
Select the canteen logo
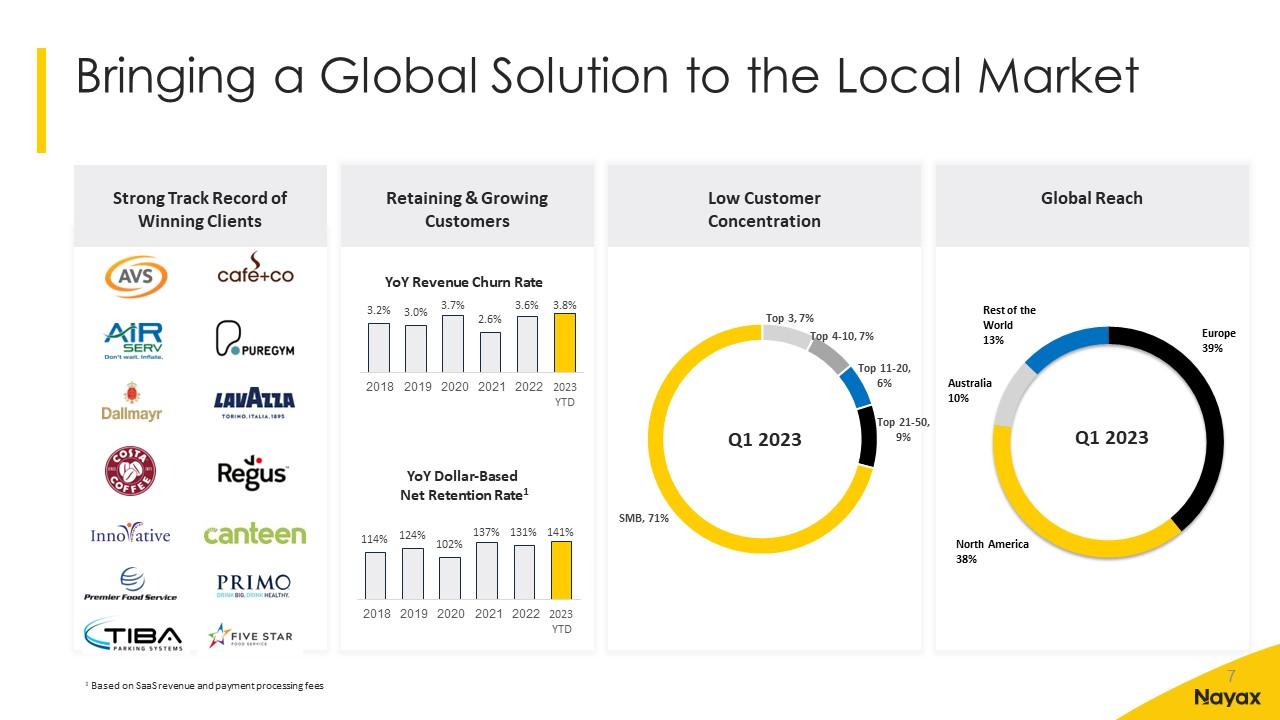coord(254,534)
